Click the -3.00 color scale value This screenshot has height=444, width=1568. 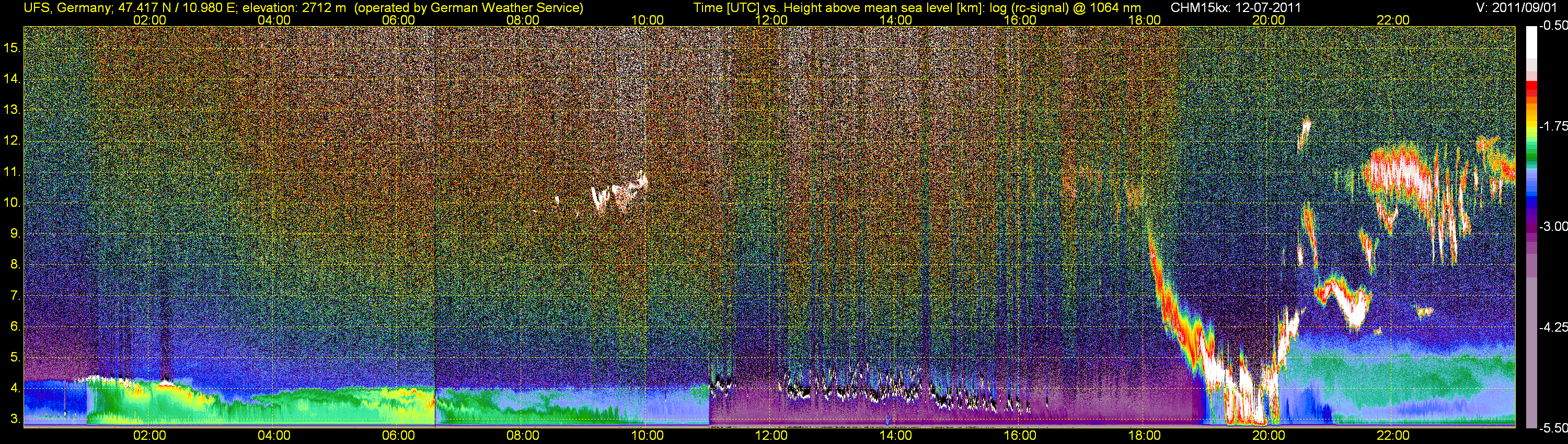coord(1553,227)
